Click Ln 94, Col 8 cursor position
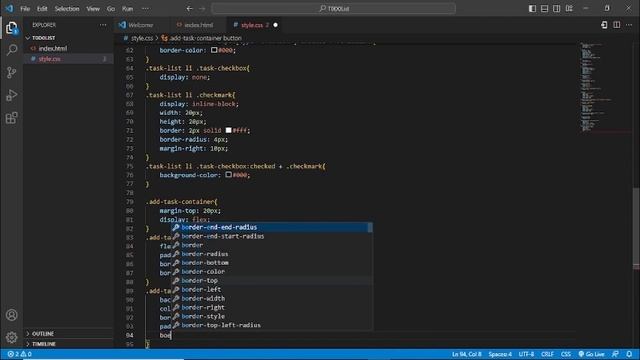 467,354
